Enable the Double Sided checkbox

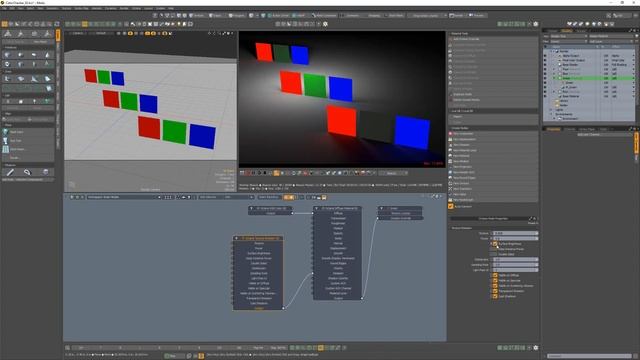(x=495, y=254)
